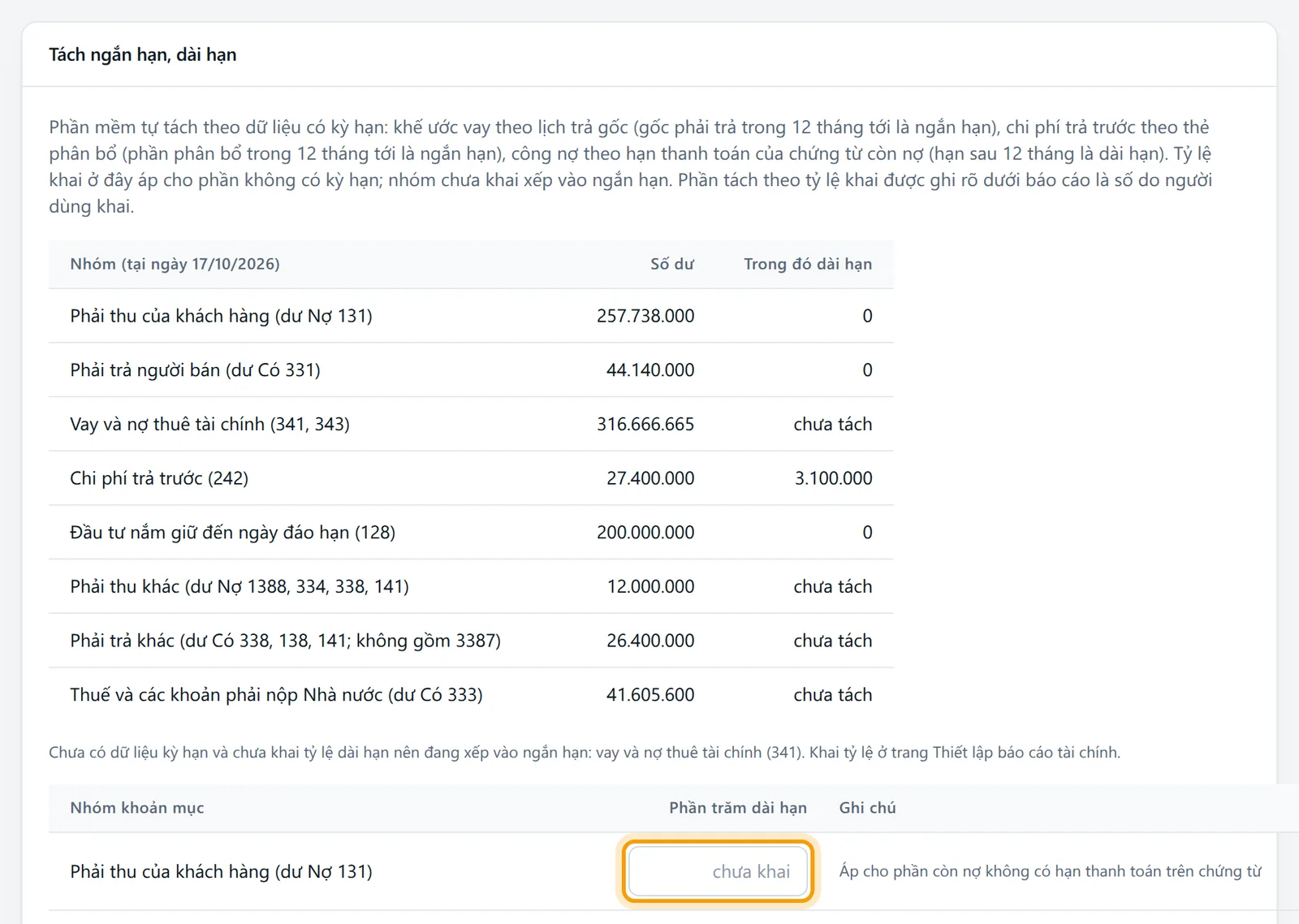Click the 'Tách ngắn hạn, dài hạn' heading
The width and height of the screenshot is (1299, 924).
(143, 54)
